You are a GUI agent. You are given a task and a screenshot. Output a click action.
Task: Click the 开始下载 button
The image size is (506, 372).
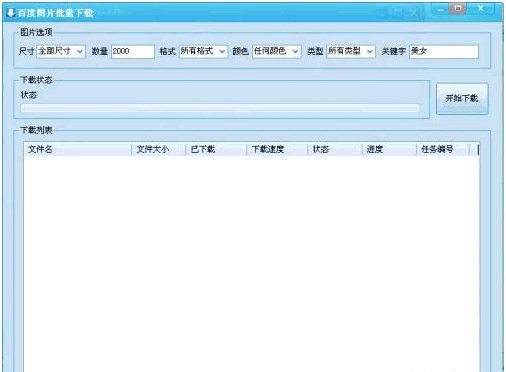click(462, 98)
